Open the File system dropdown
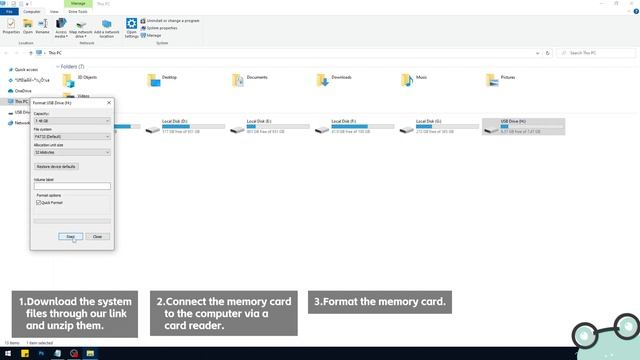Screen dimensions: 640x360 72,136
